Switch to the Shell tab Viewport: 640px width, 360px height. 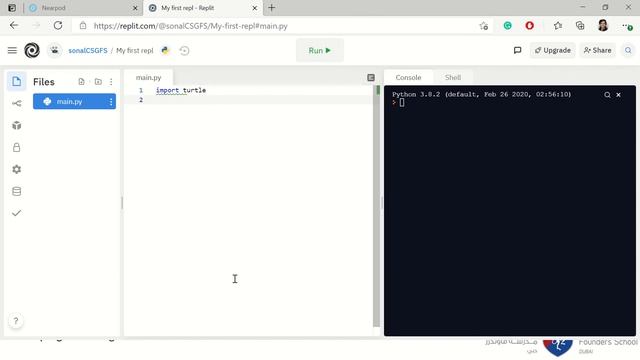(x=453, y=78)
